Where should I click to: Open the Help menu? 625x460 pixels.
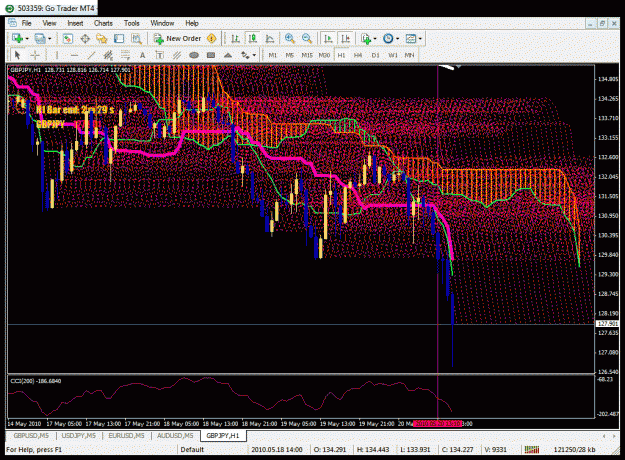pos(192,23)
